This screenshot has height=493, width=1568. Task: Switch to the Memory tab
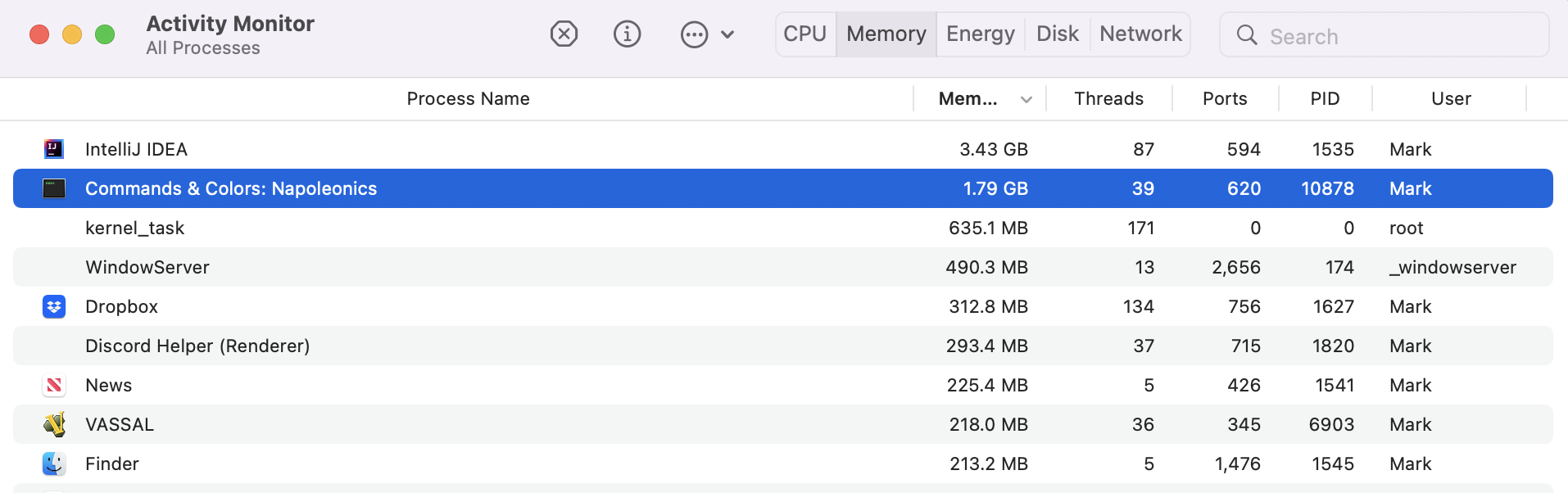[x=886, y=34]
